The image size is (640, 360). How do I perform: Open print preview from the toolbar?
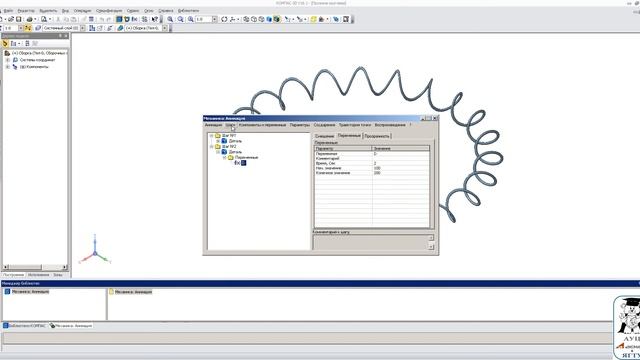pyautogui.click(x=44, y=19)
